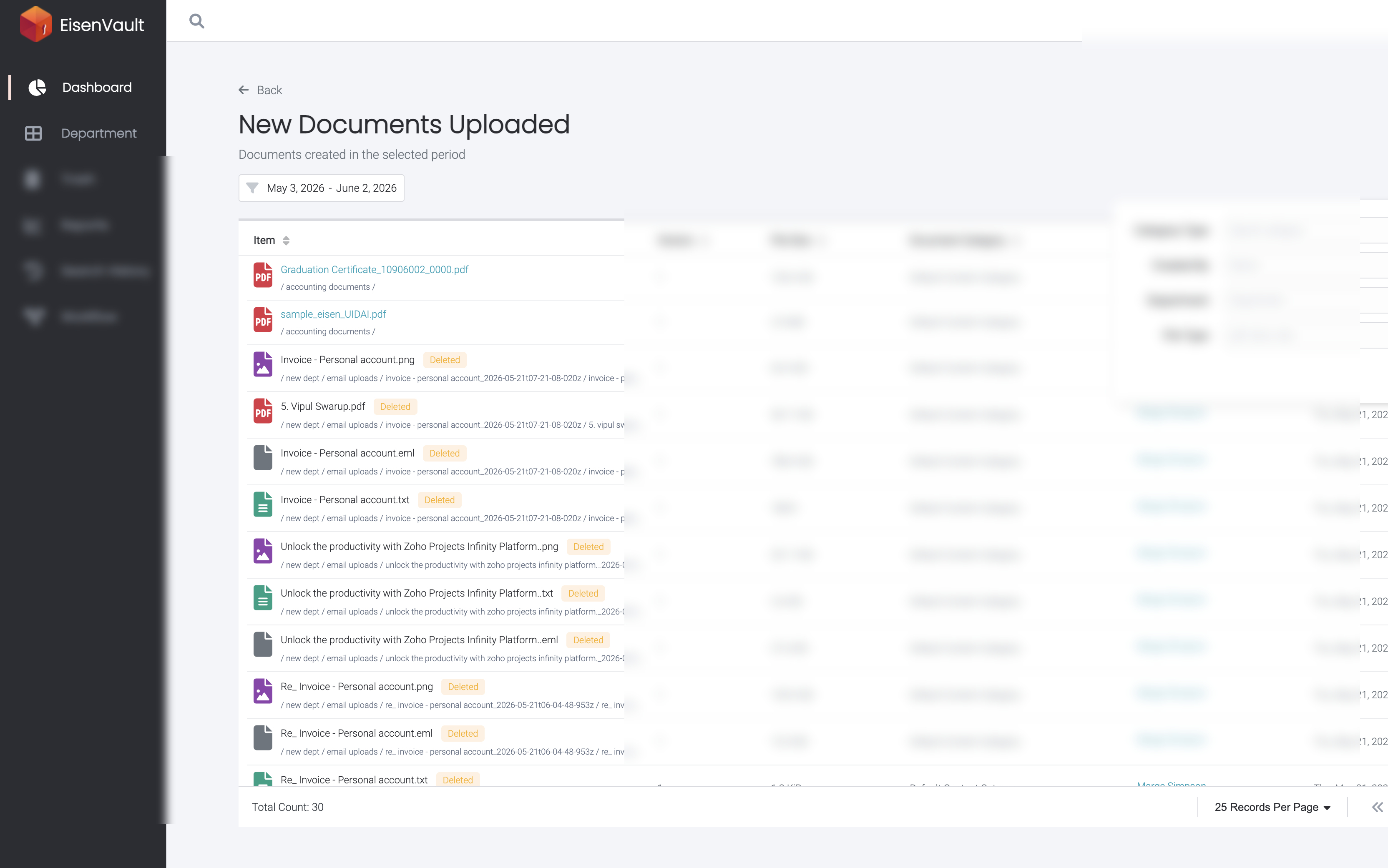Image resolution: width=1388 pixels, height=868 pixels.
Task: Click image icon of Invoice - Personal account.png
Action: point(263,364)
